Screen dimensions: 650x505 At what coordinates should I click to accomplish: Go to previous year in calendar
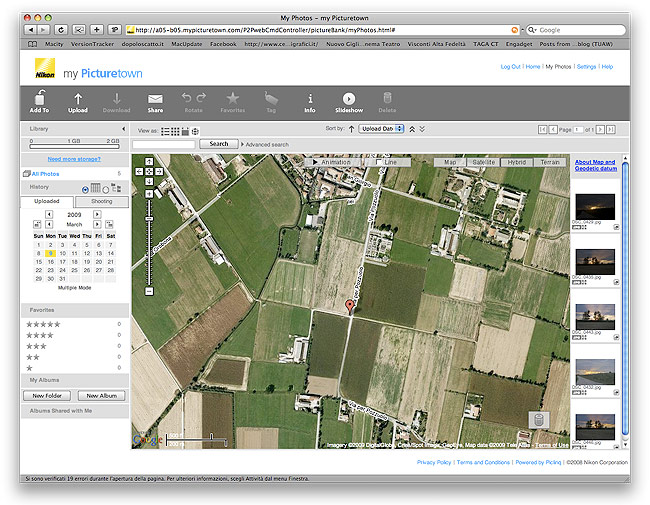49,214
